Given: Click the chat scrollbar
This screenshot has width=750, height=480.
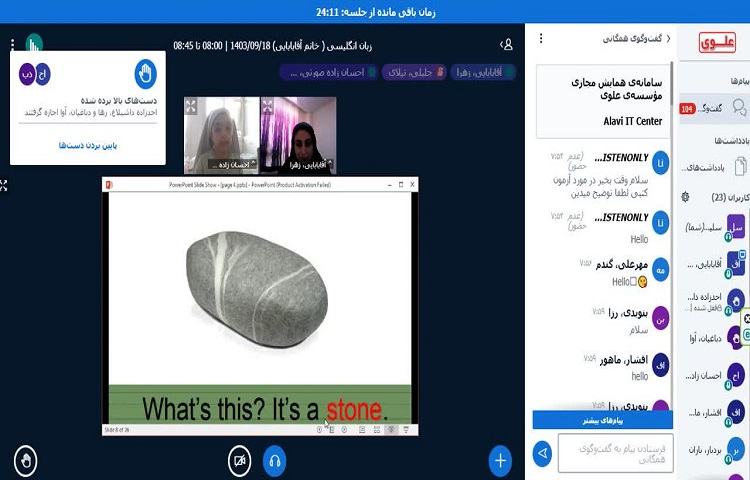Looking at the screenshot, I should tap(673, 84).
